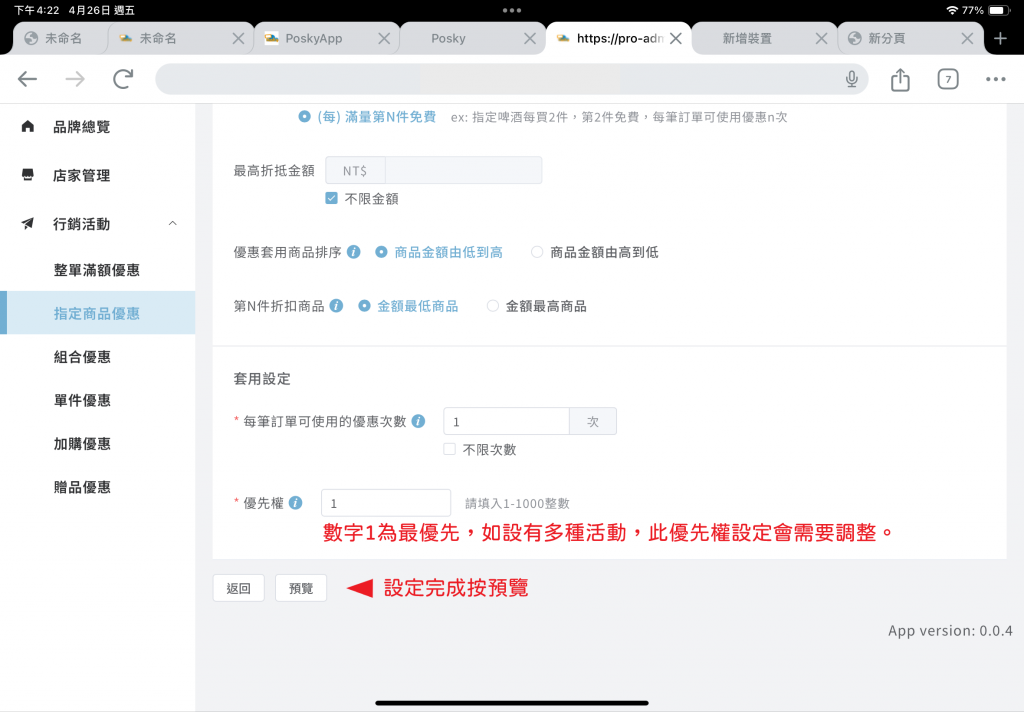Screen dimensions: 1024x712
Task: Open the browser three-dot menu
Action: (995, 79)
